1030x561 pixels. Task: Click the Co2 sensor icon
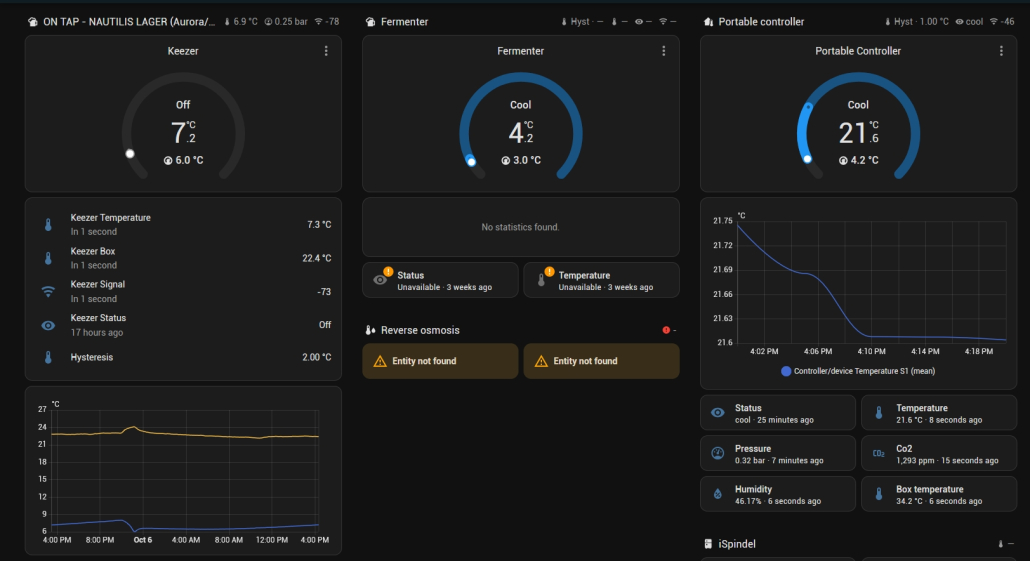coord(878,454)
